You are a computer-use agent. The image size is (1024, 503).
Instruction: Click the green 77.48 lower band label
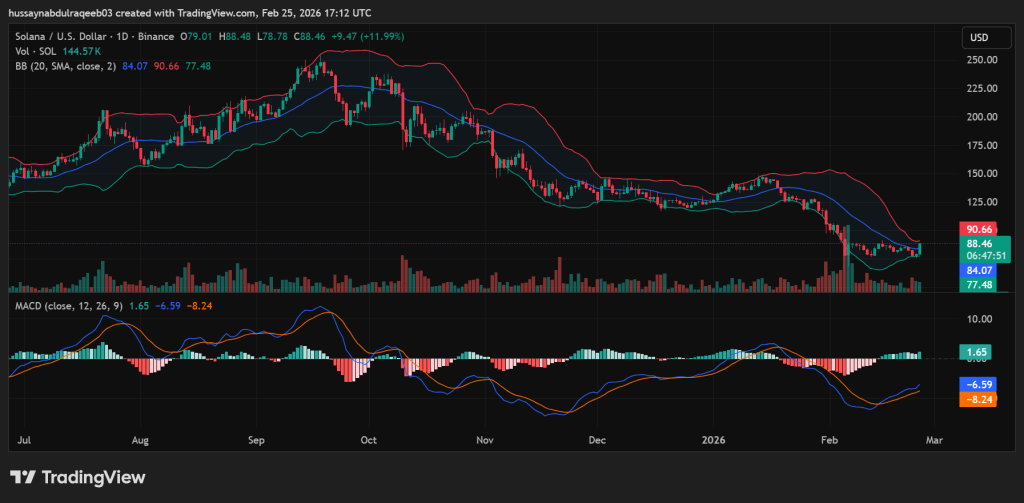pyautogui.click(x=979, y=285)
